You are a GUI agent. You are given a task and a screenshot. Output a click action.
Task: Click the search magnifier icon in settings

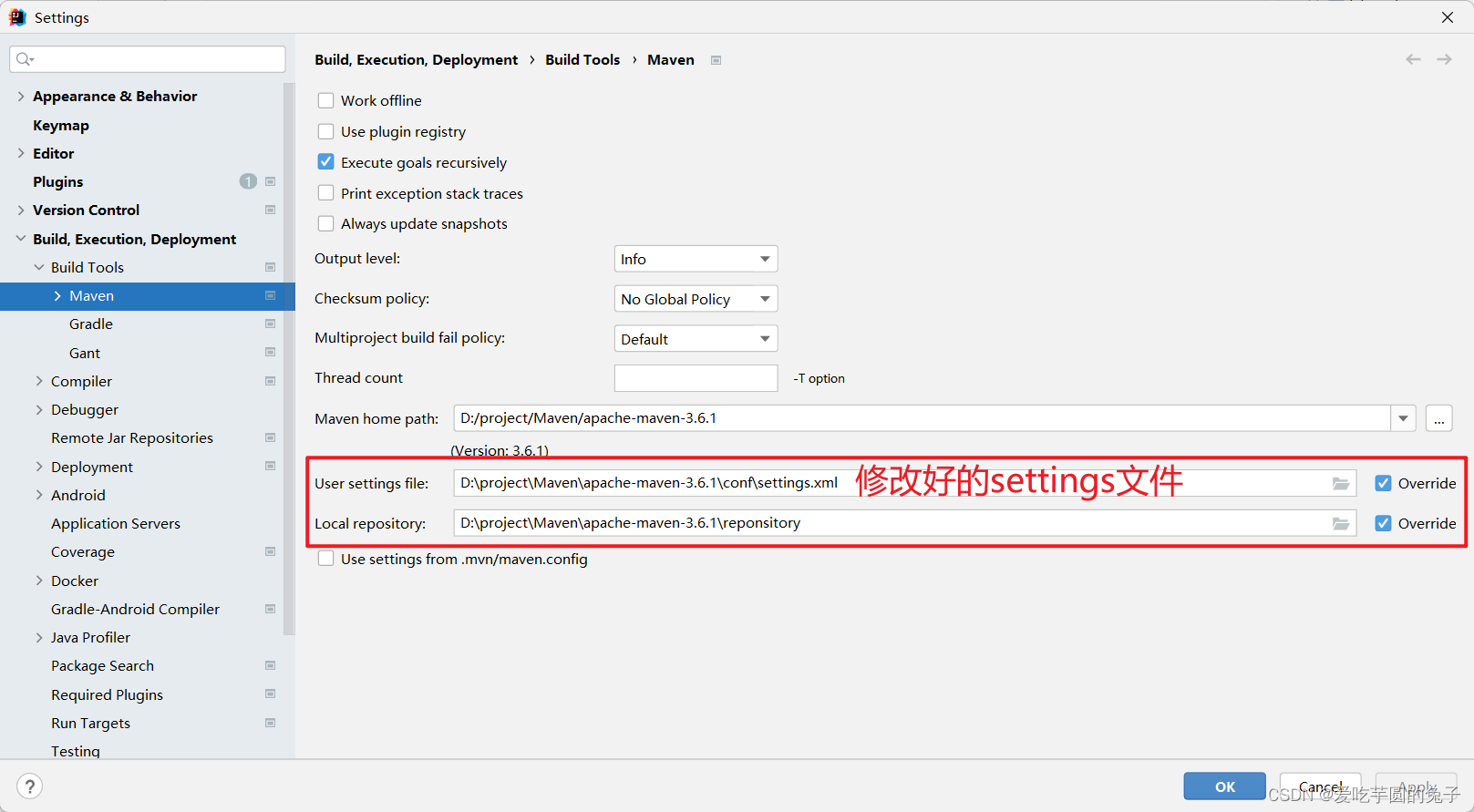(25, 59)
